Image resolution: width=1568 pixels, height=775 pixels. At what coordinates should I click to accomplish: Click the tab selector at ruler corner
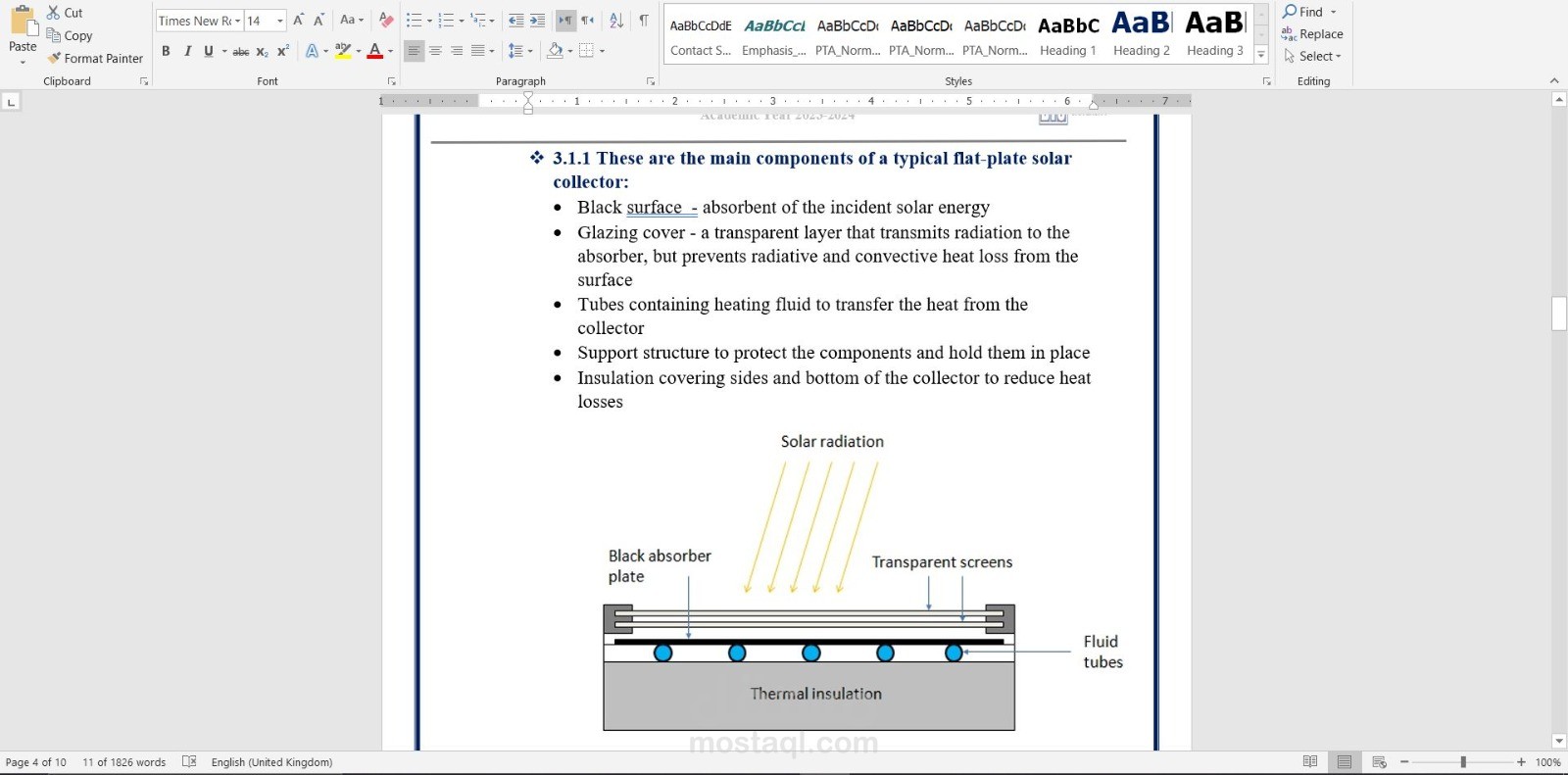point(12,102)
